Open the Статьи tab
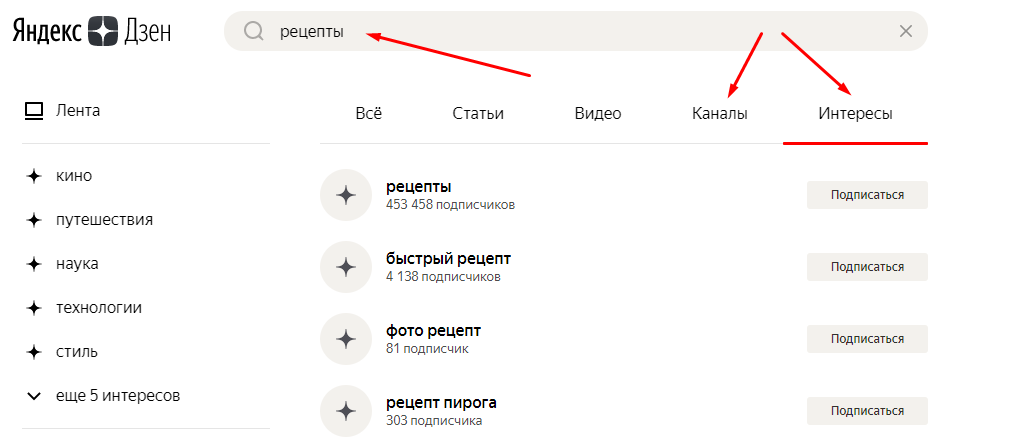The image size is (1013, 443). click(x=478, y=113)
